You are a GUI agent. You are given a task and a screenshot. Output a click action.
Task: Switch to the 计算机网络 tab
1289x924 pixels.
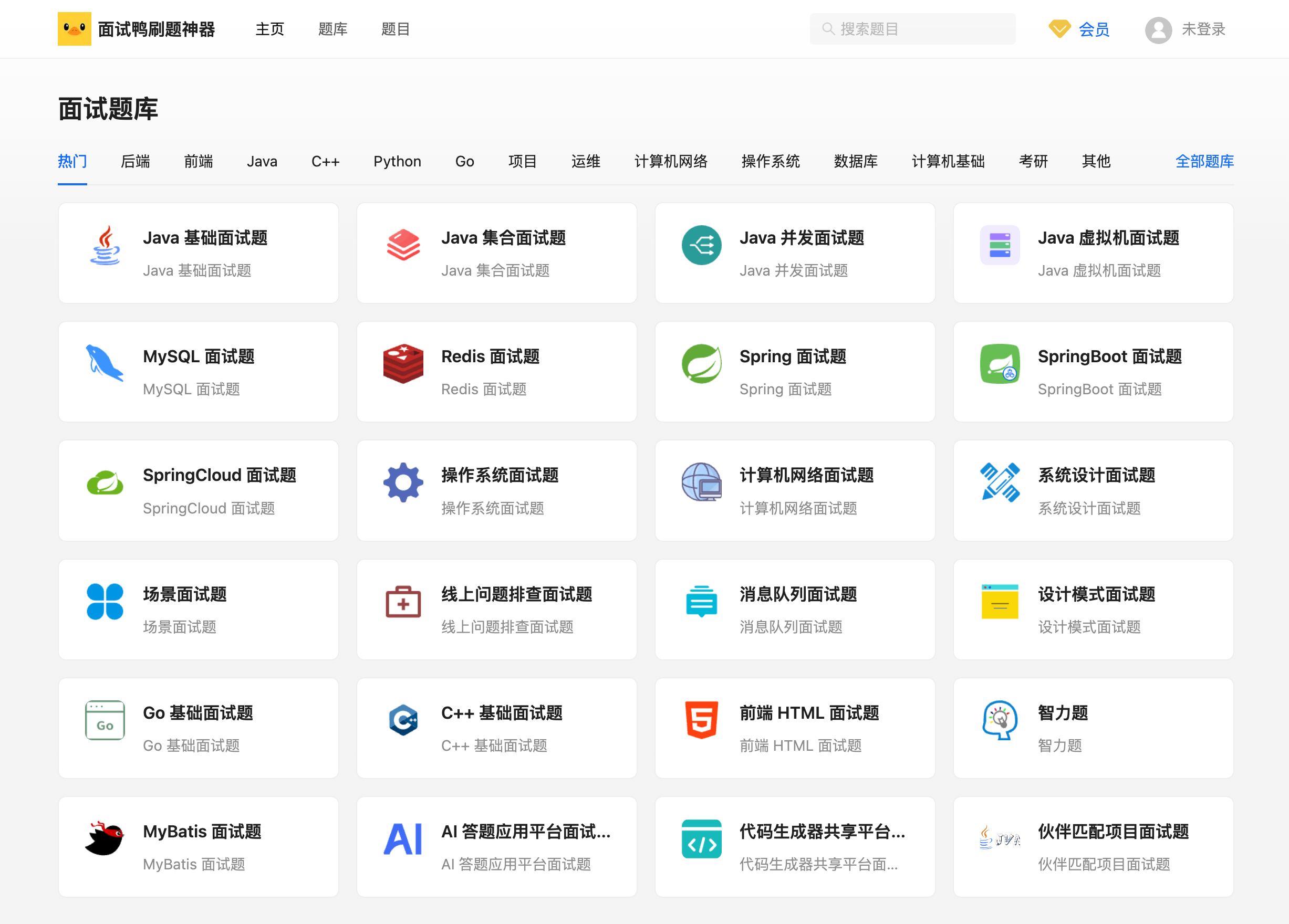(x=671, y=161)
